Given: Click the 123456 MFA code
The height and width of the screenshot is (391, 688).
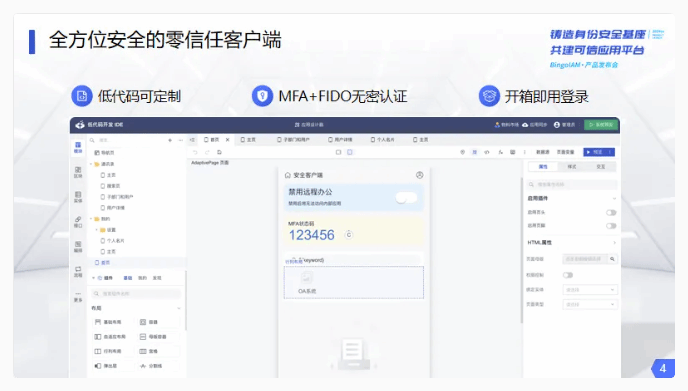Looking at the screenshot, I should coord(312,235).
